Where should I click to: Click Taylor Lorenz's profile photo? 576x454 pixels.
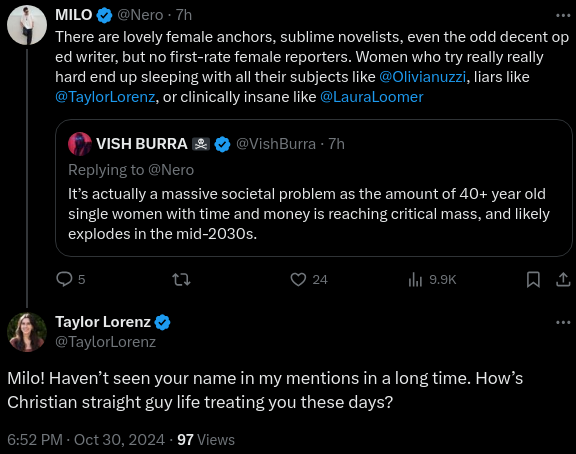pos(27,332)
